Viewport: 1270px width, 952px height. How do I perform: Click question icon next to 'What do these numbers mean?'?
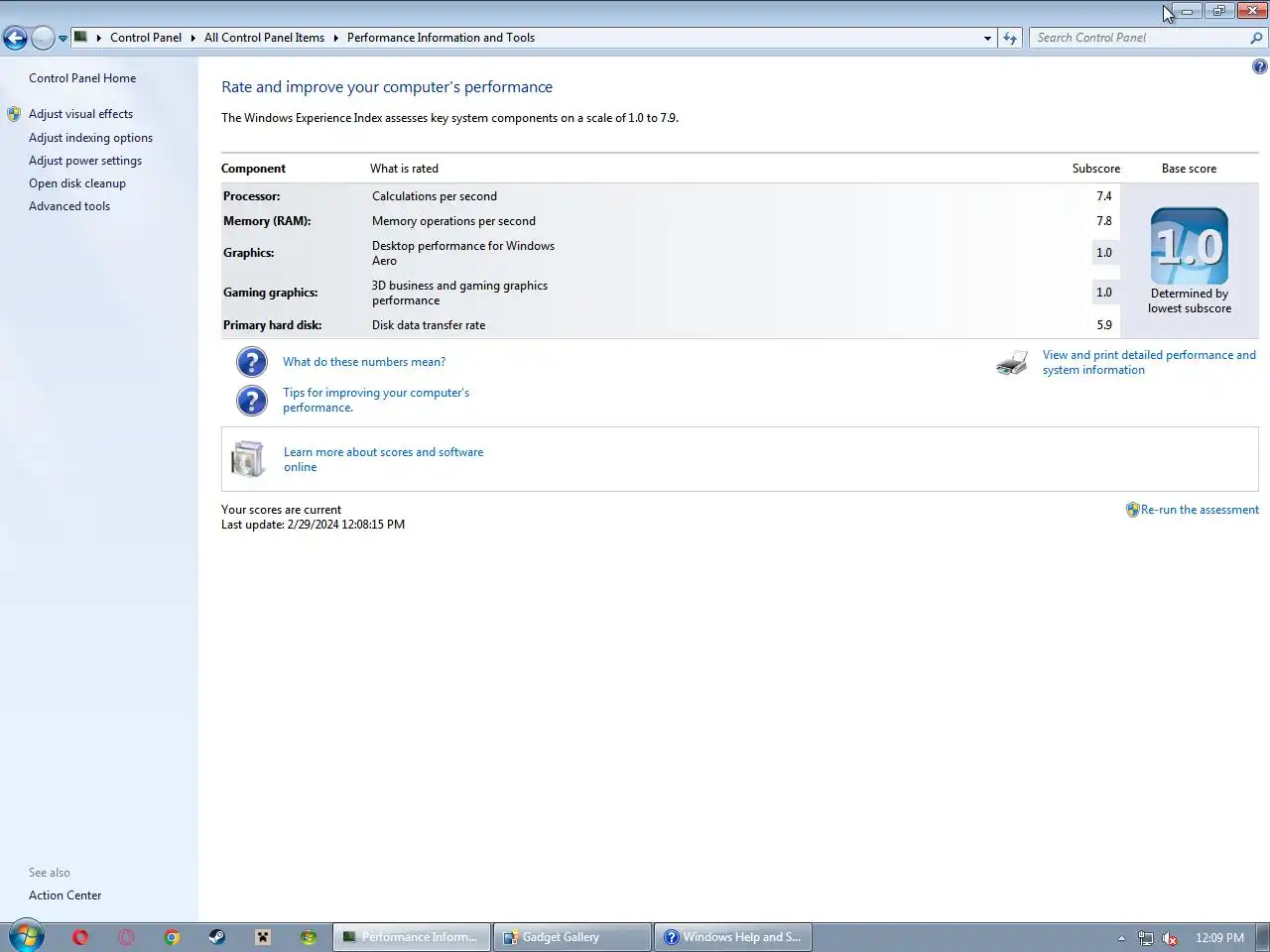coord(252,362)
